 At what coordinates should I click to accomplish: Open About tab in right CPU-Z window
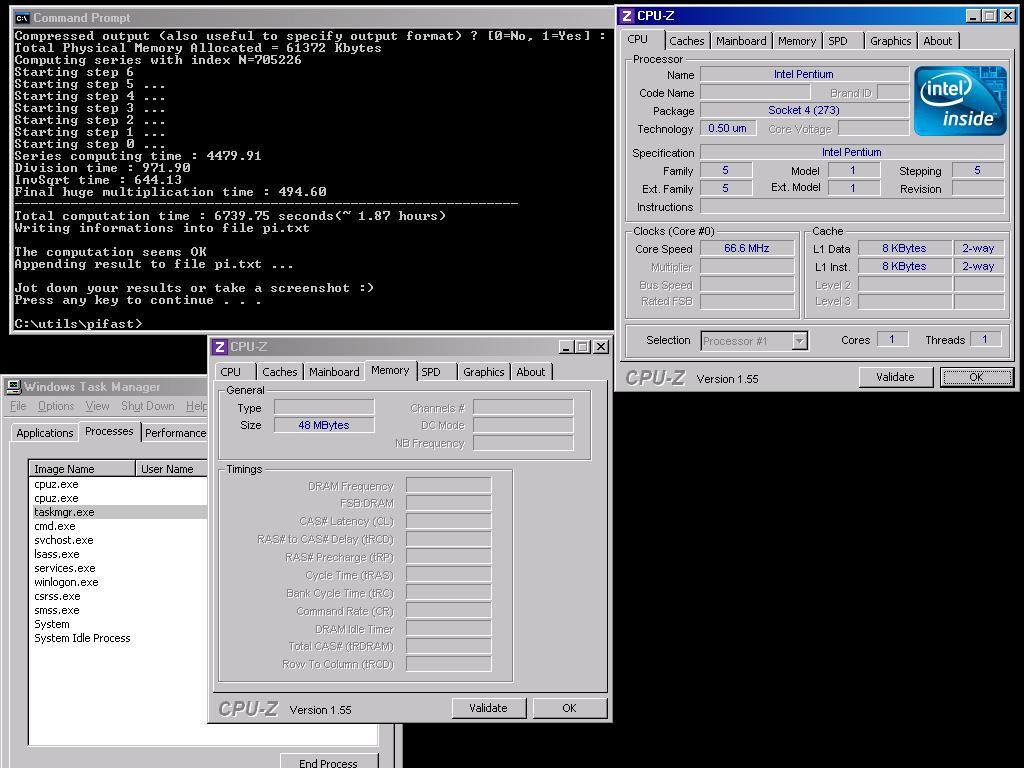pos(937,41)
